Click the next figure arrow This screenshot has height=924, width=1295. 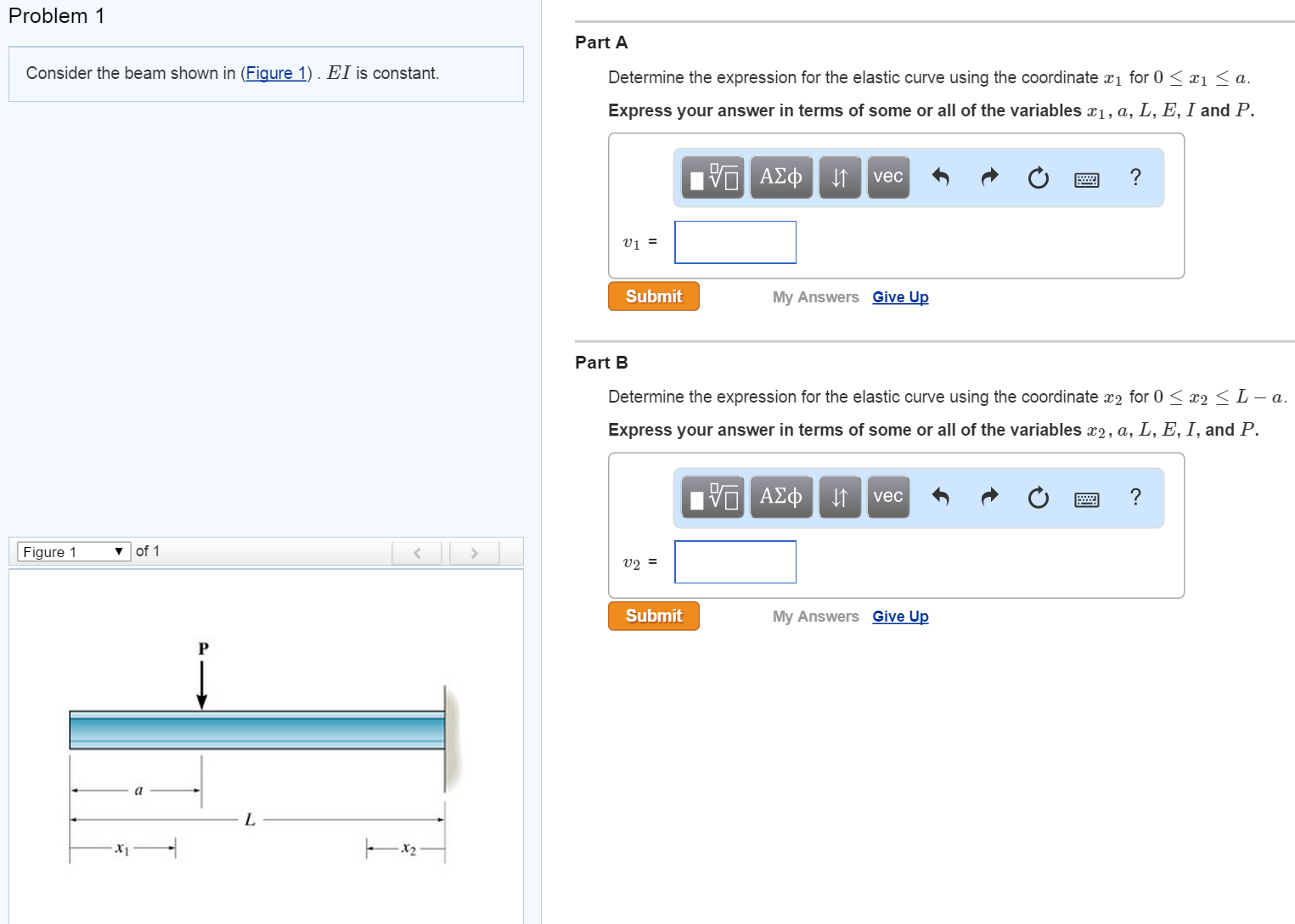pyautogui.click(x=474, y=552)
